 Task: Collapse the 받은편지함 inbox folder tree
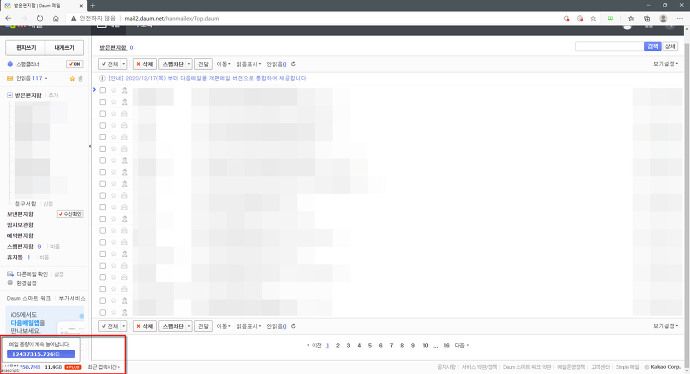[x=10, y=95]
